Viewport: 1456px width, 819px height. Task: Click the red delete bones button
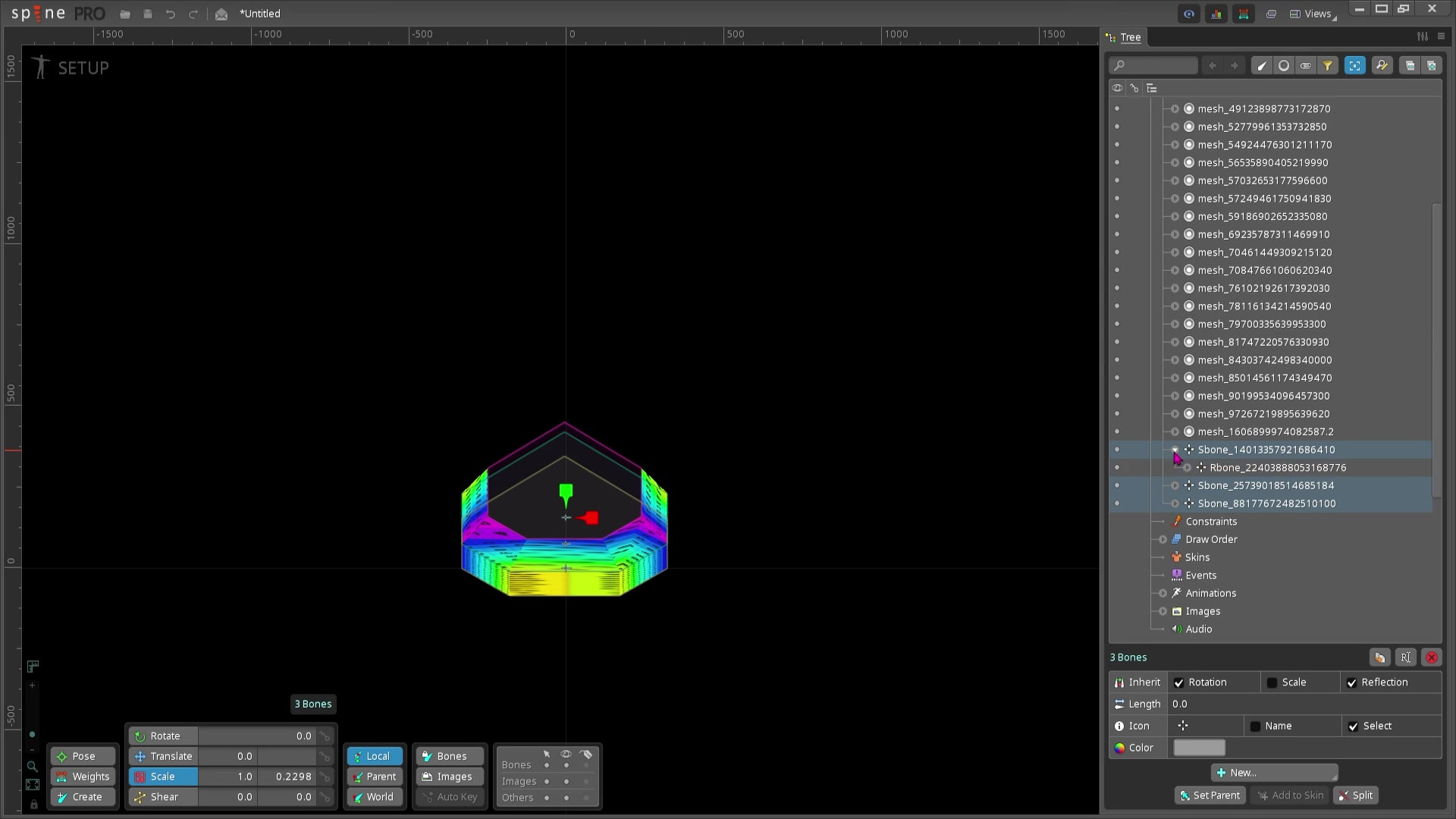pos(1432,657)
